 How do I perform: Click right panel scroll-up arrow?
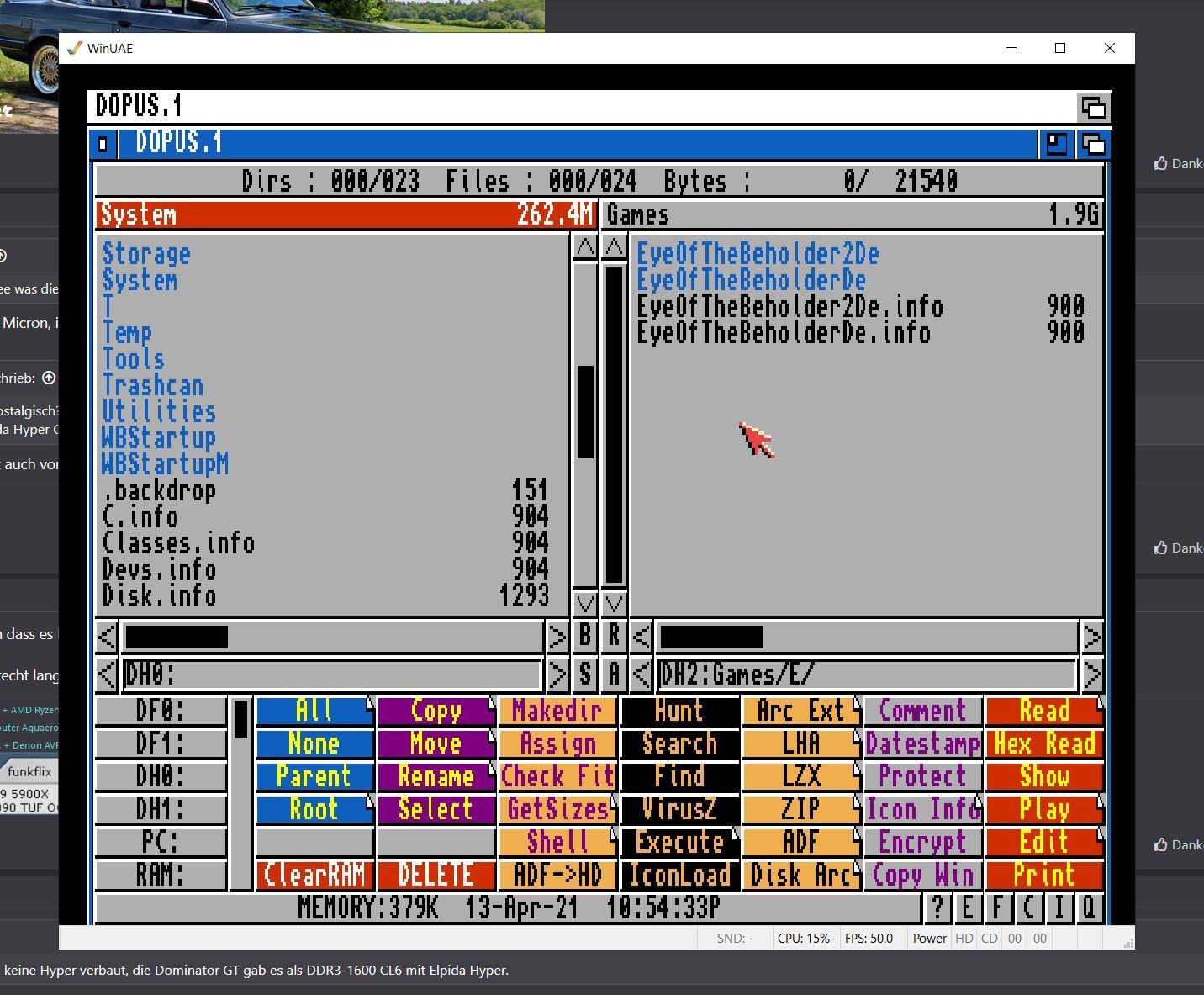(x=615, y=247)
